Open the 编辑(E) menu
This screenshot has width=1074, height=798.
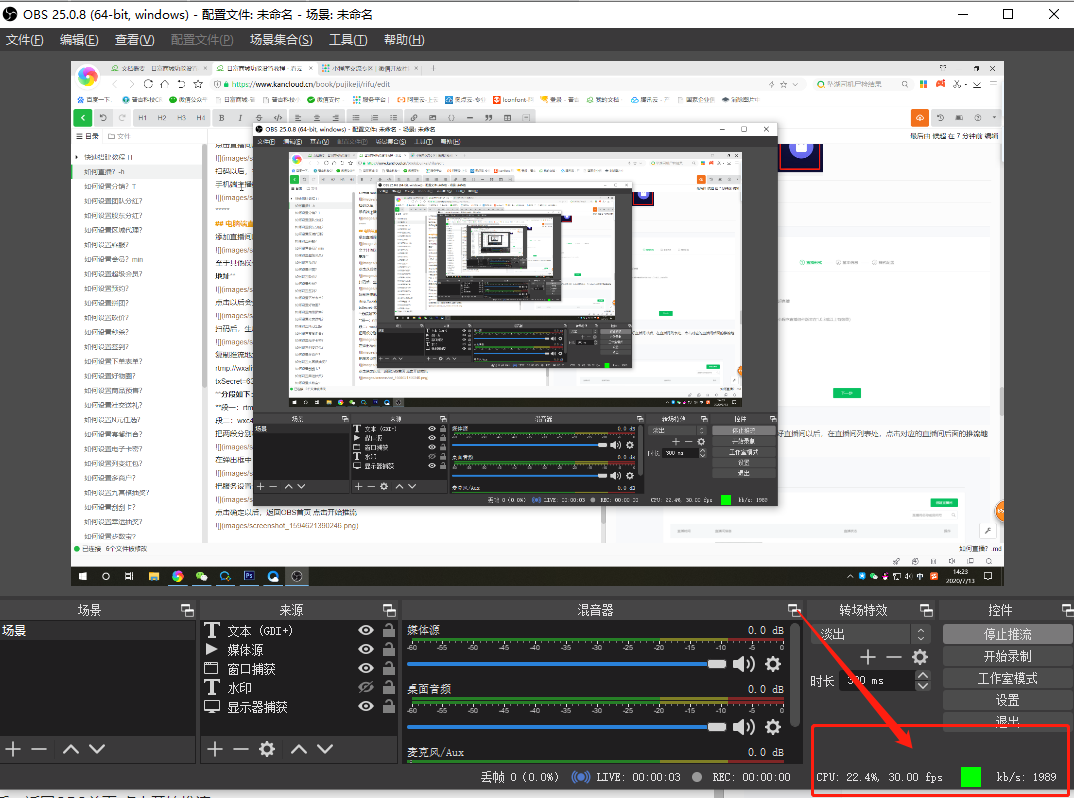[79, 40]
